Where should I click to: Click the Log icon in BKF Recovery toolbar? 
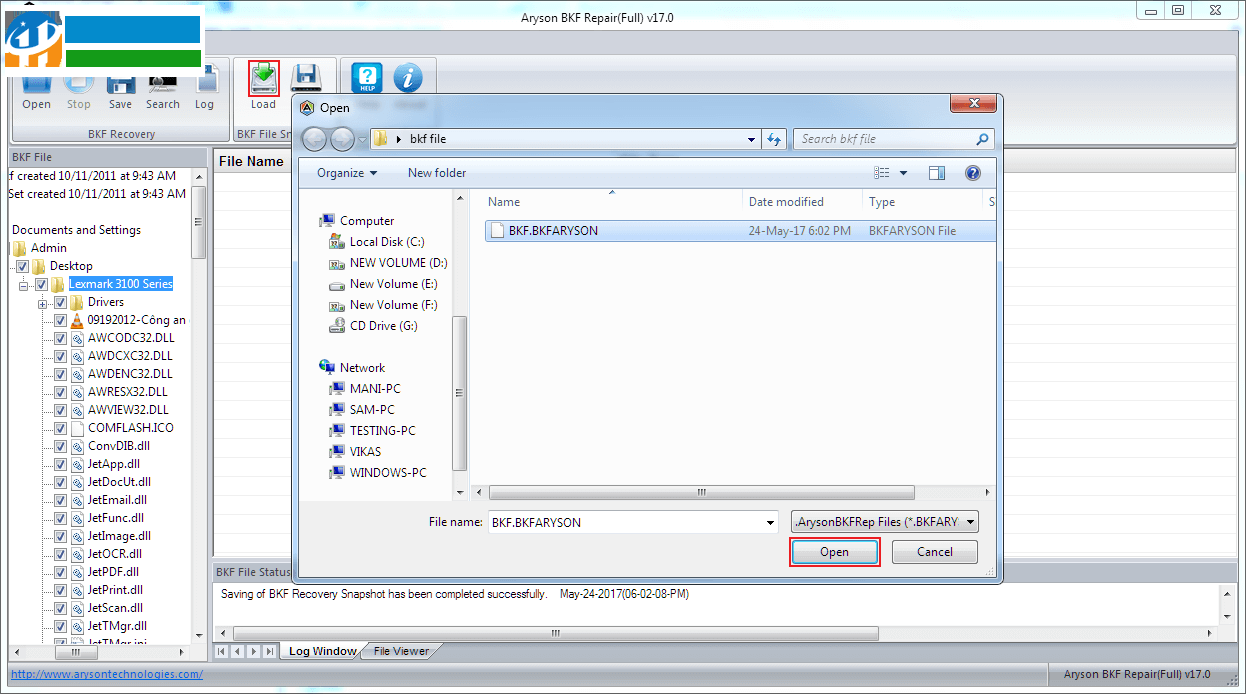[x=205, y=84]
